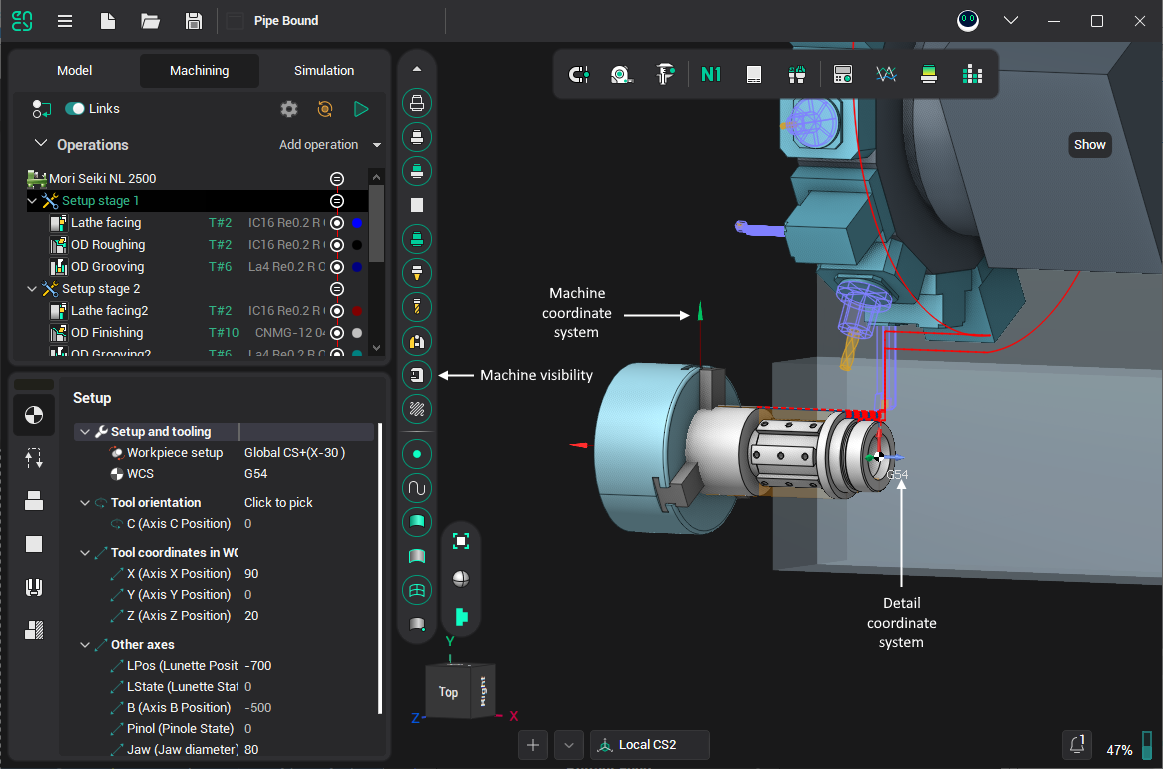
Task: Click the N1 toolbar icon
Action: click(711, 75)
